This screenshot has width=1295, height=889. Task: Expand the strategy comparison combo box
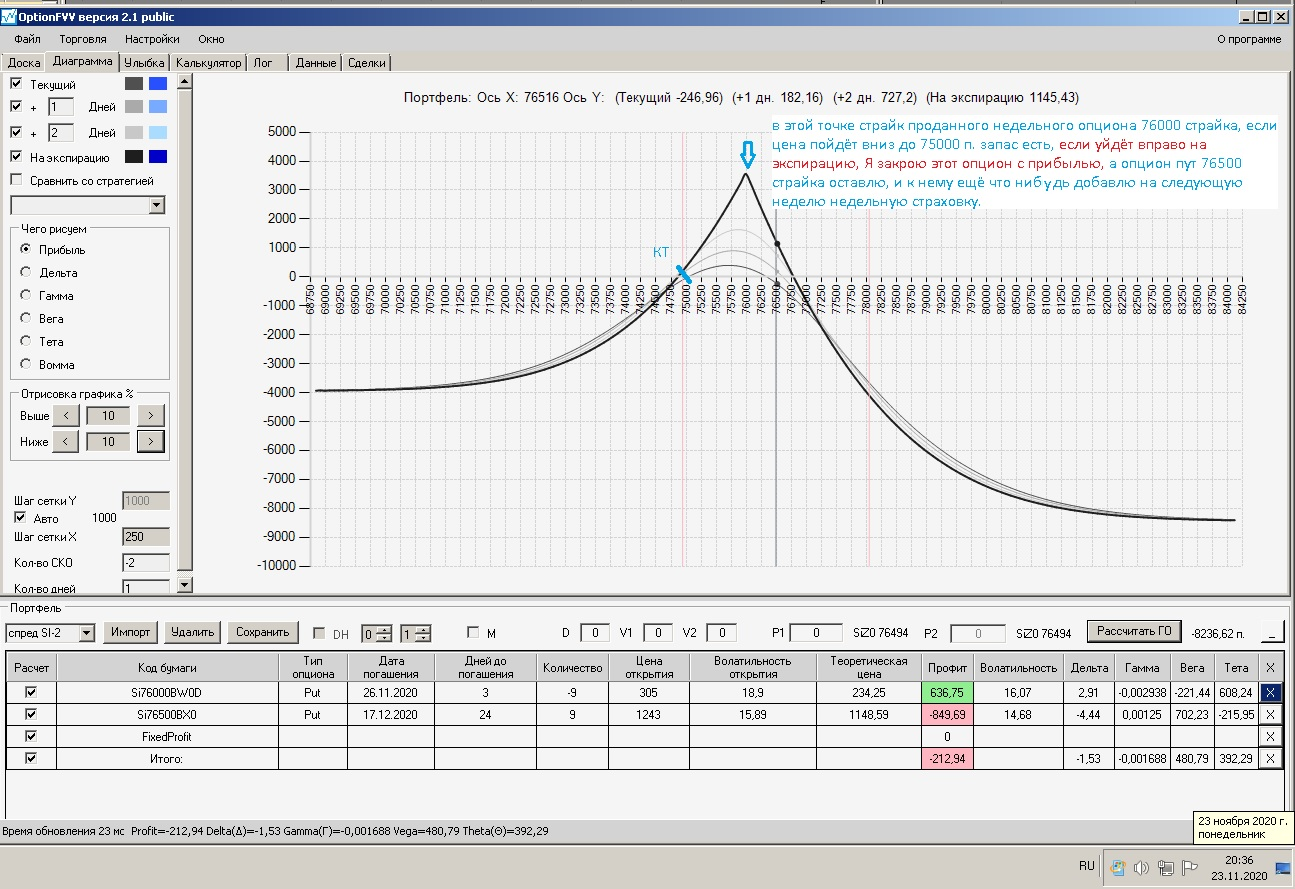156,205
